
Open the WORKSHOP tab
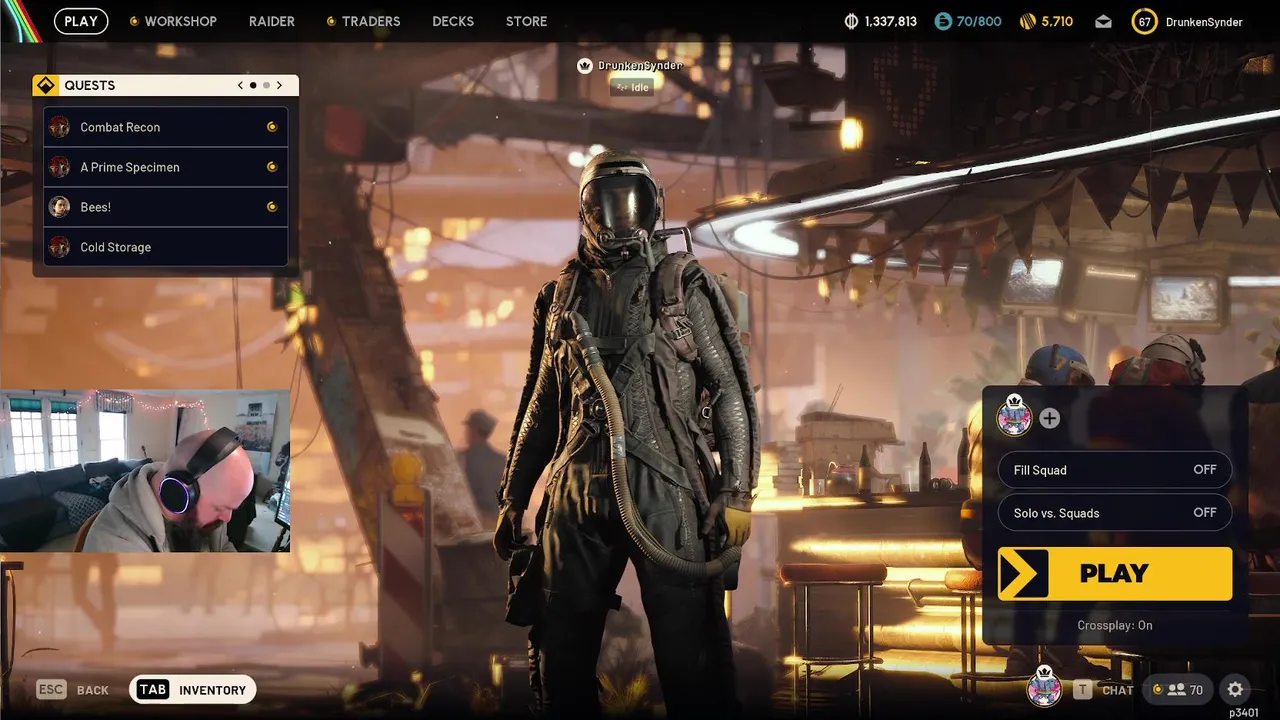(x=173, y=21)
